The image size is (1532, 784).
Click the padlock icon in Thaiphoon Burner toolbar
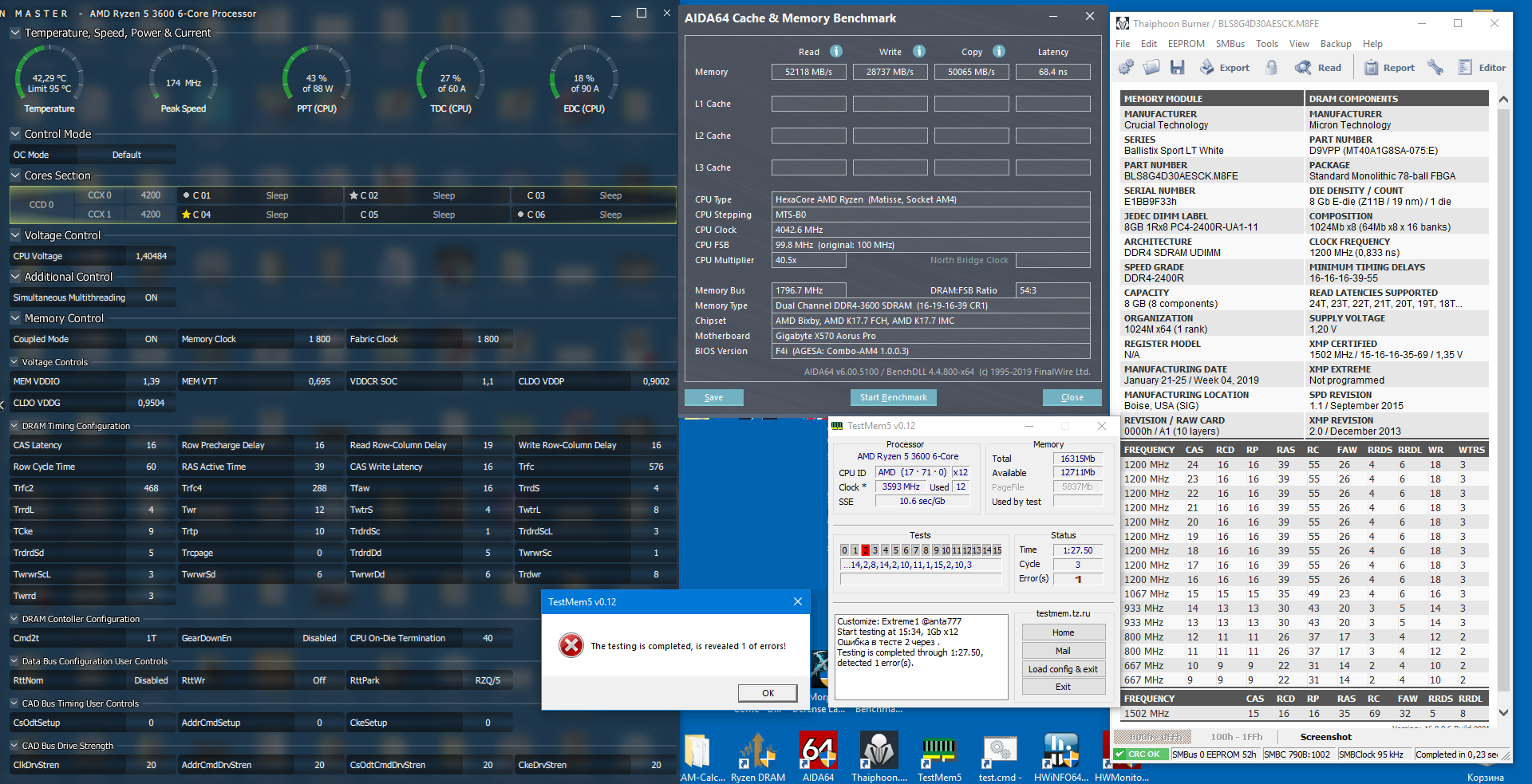(x=1272, y=68)
